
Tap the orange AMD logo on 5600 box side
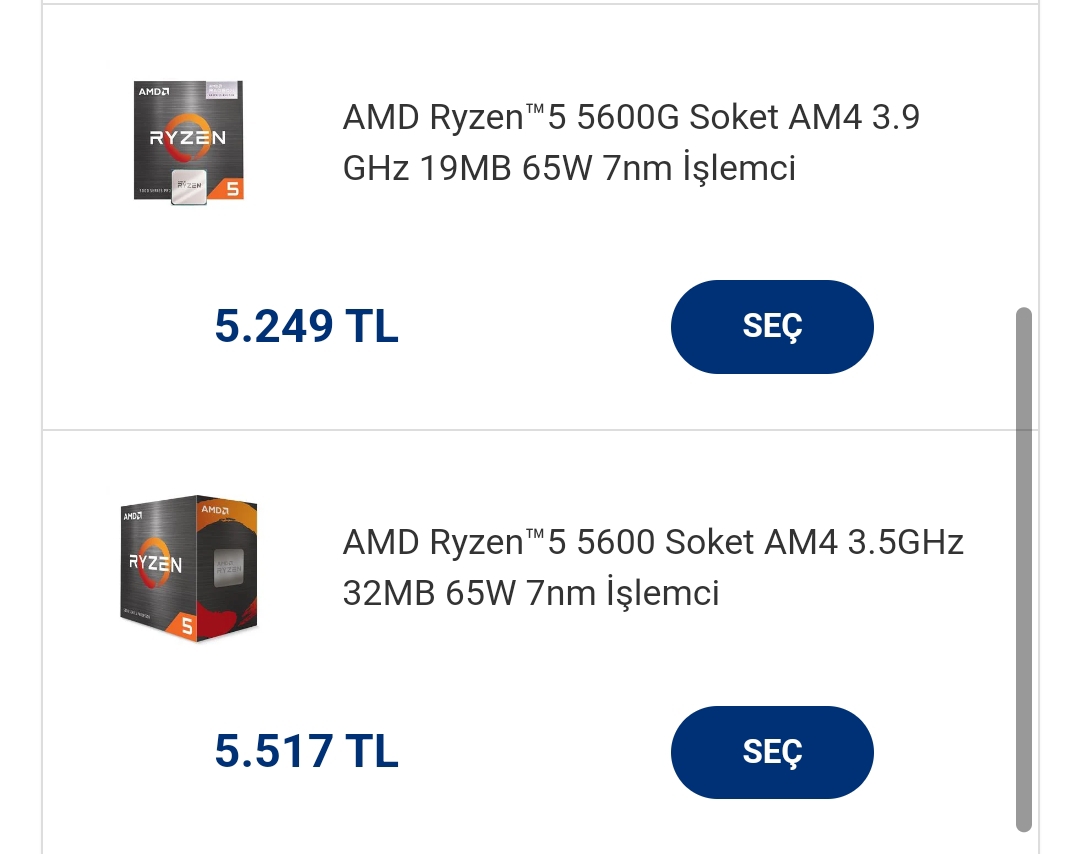pyautogui.click(x=215, y=510)
